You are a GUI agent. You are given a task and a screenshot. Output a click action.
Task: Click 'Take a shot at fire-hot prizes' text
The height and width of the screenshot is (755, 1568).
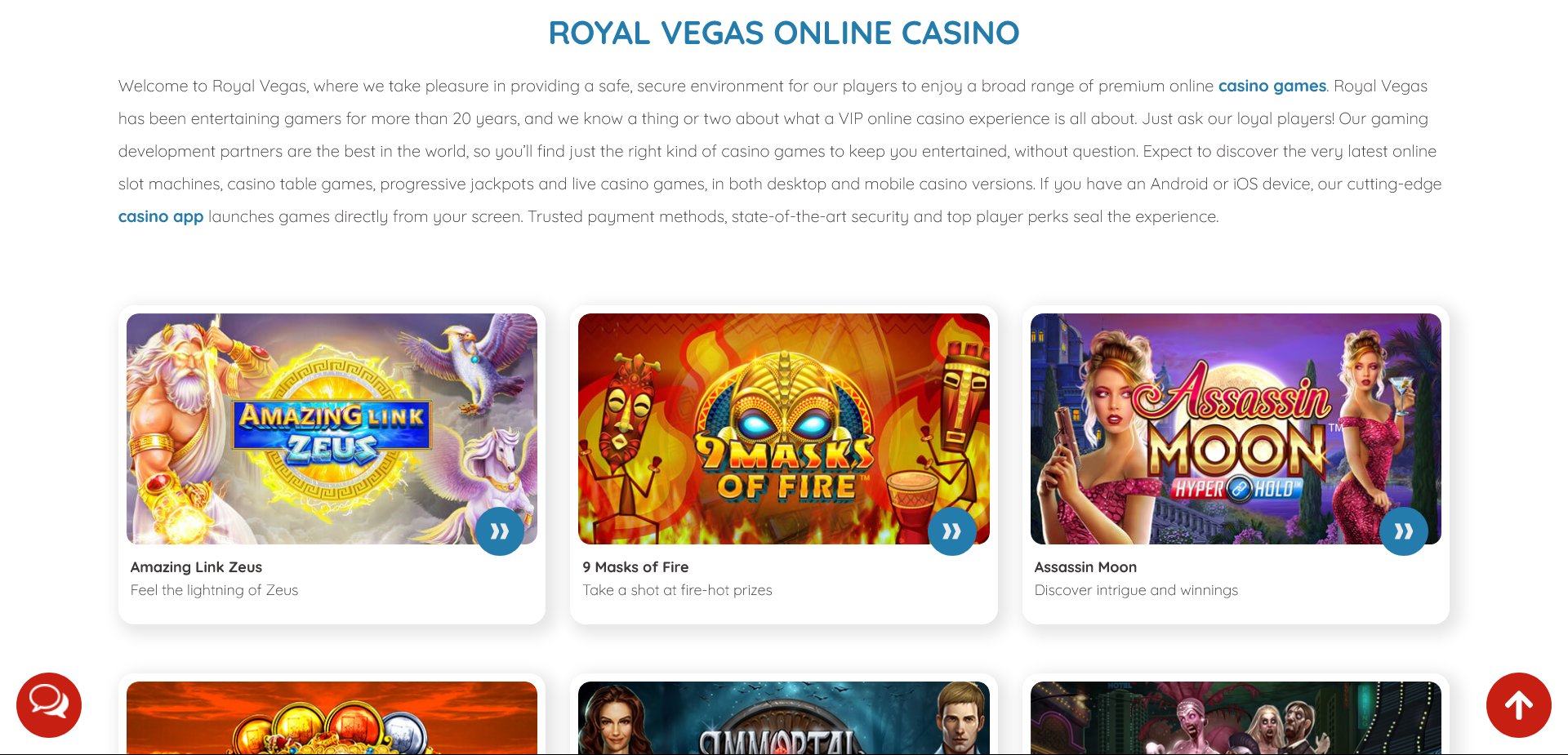[677, 590]
